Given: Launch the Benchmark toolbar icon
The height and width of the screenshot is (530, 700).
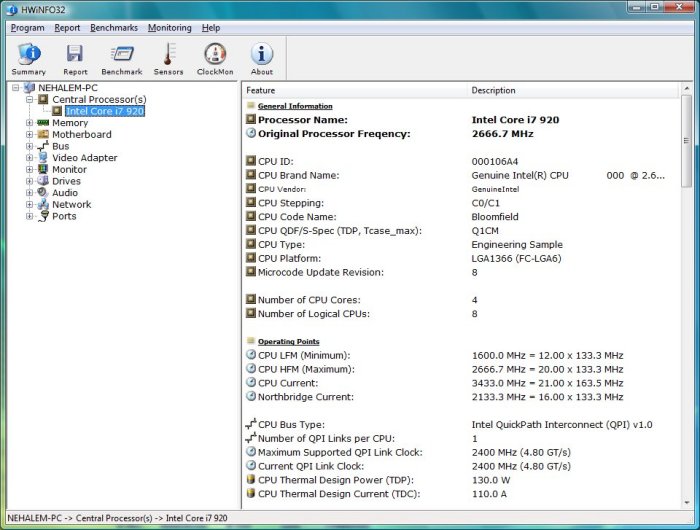Looking at the screenshot, I should (121, 59).
